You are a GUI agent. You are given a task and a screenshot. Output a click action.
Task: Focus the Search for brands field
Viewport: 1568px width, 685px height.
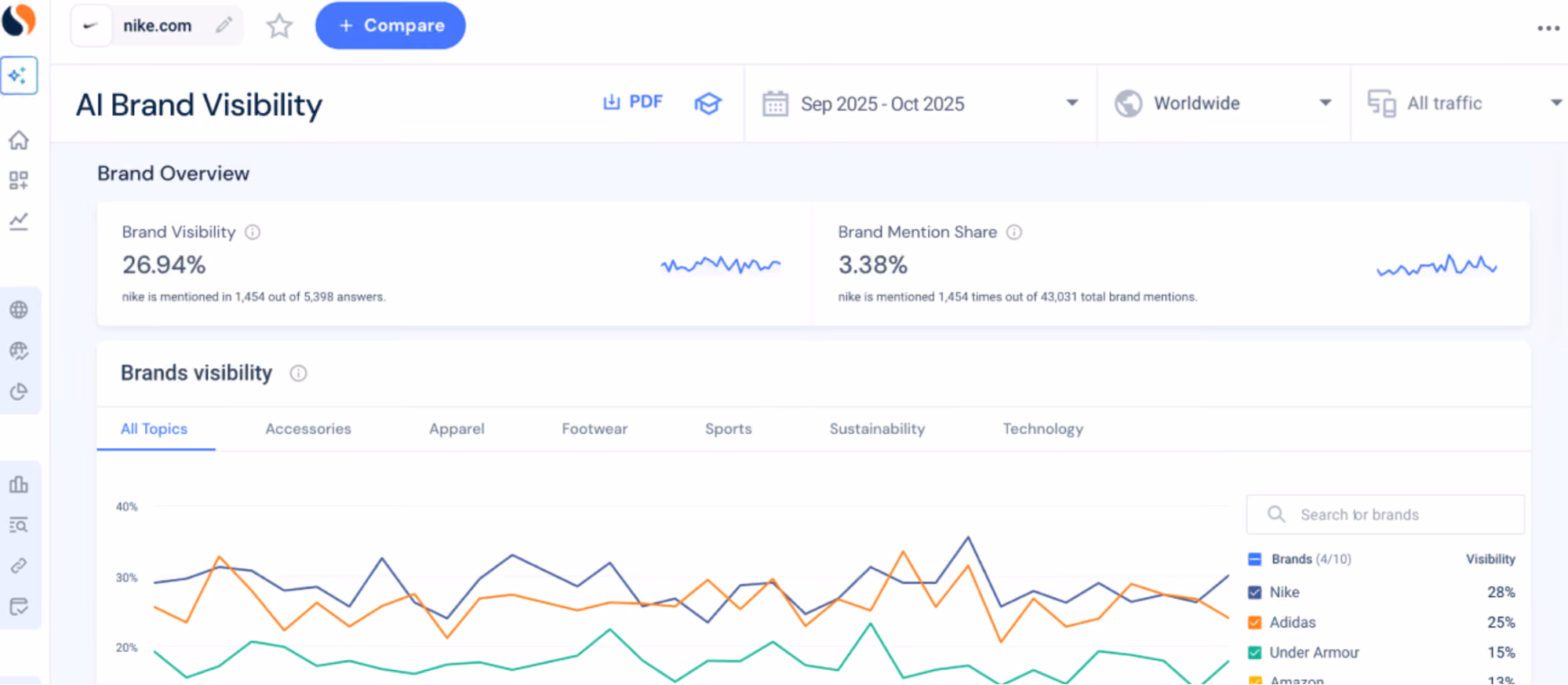coord(1385,515)
